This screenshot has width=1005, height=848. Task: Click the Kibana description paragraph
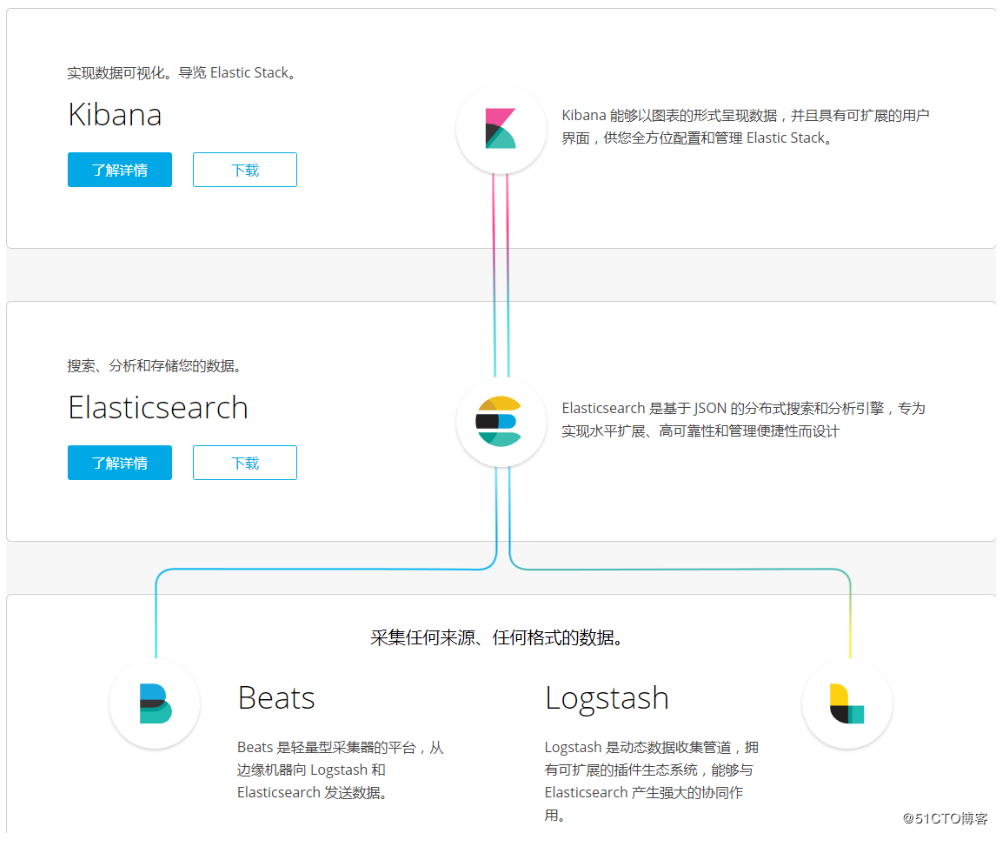point(745,127)
